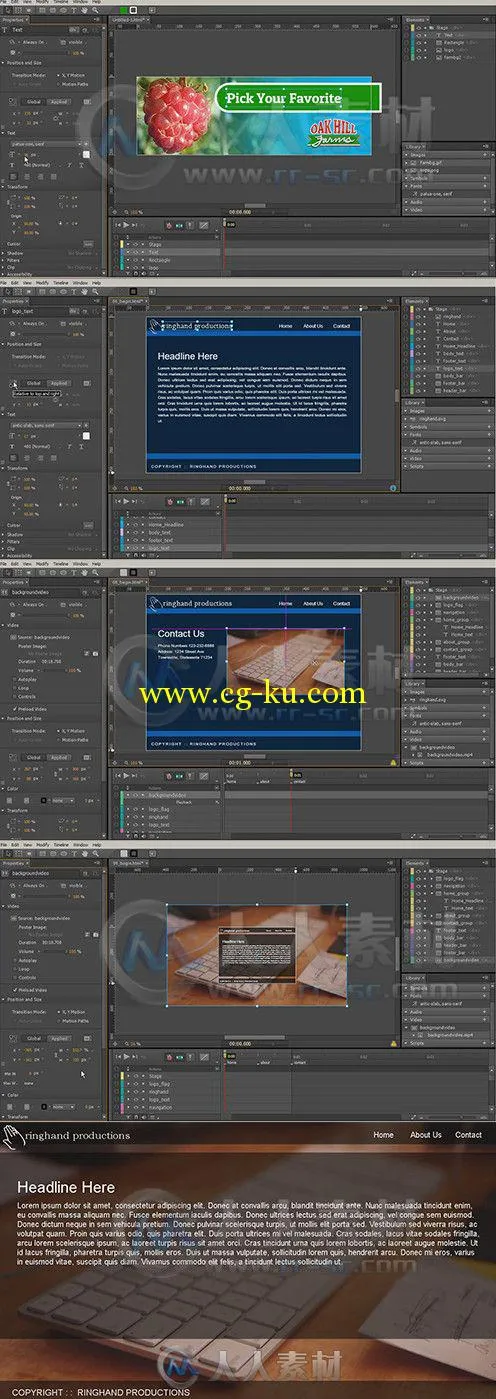Click 'COPYRIGHT :: RINGHAND PRODUCTIONS' footer in preview

coord(100,1391)
